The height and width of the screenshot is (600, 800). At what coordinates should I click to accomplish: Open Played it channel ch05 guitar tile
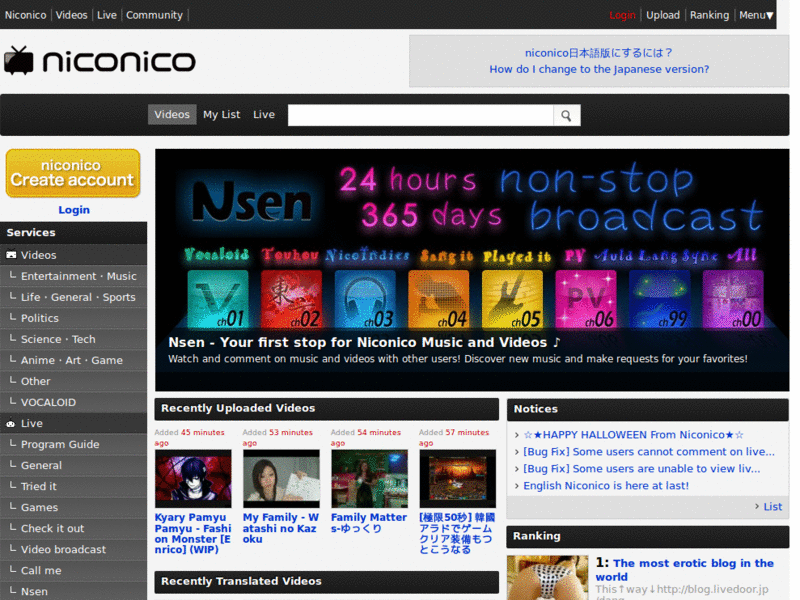pos(512,299)
